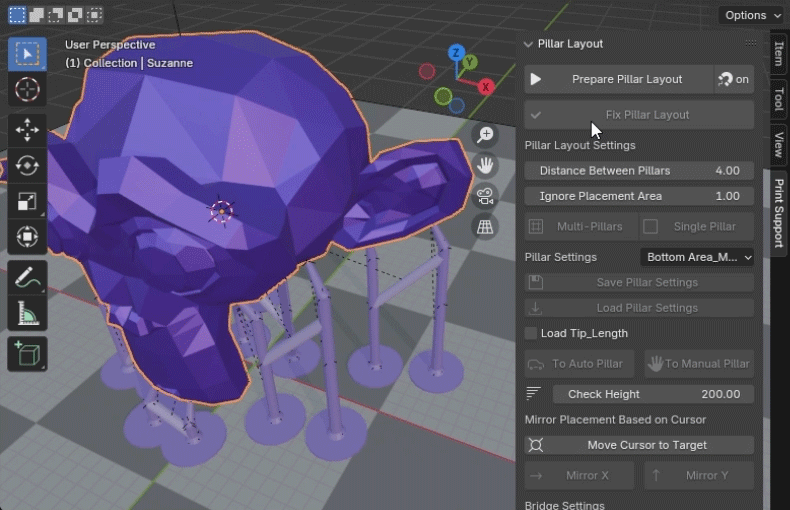Click the Mirror Y button
This screenshot has height=510, width=790.
[699, 475]
